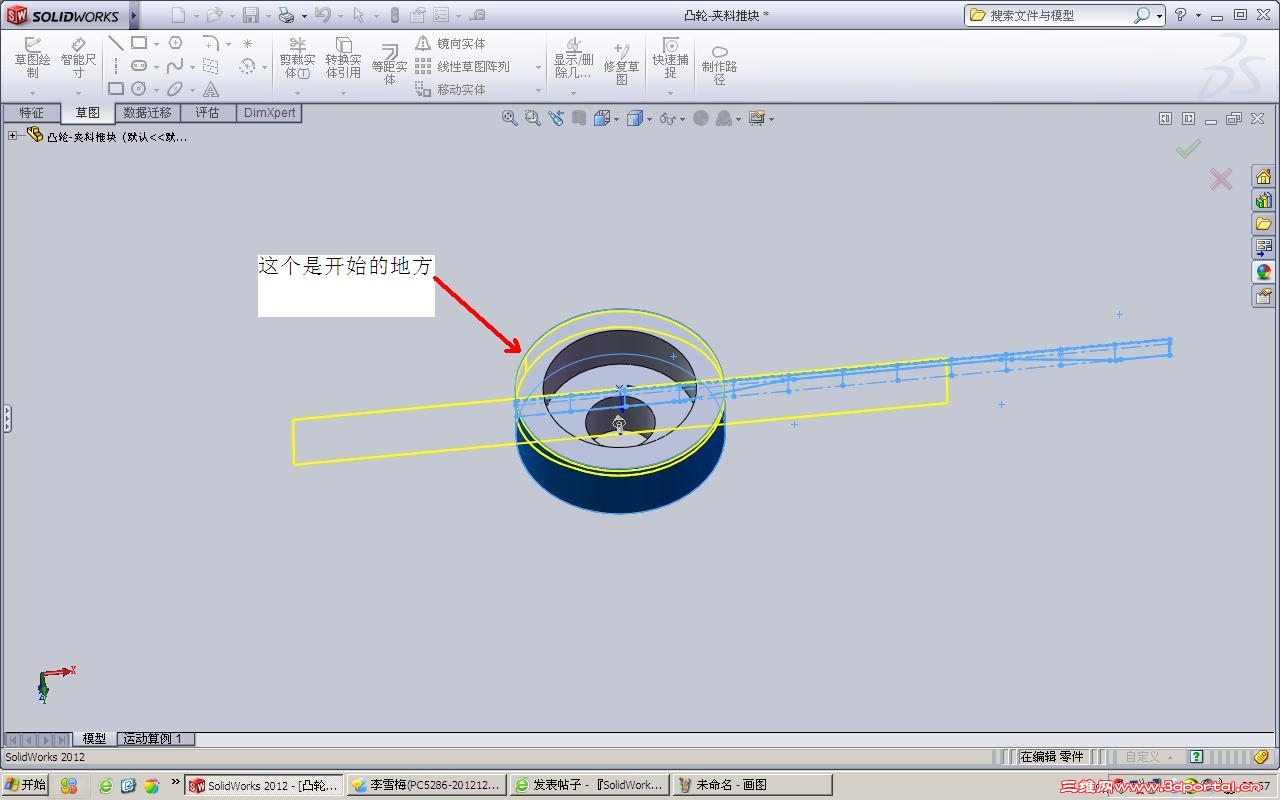Switch to the 模型 (Model) bottom tab
Image resolution: width=1280 pixels, height=800 pixels.
[x=94, y=739]
